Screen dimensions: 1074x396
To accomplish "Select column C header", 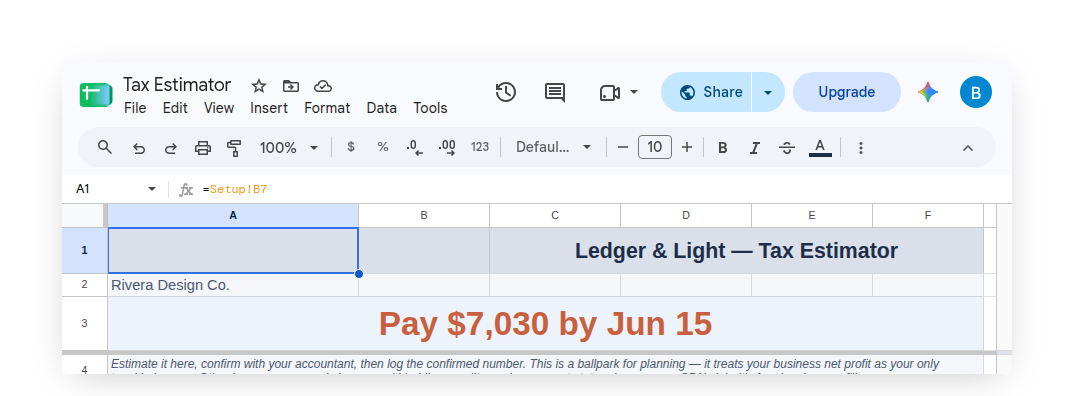I will click(555, 215).
